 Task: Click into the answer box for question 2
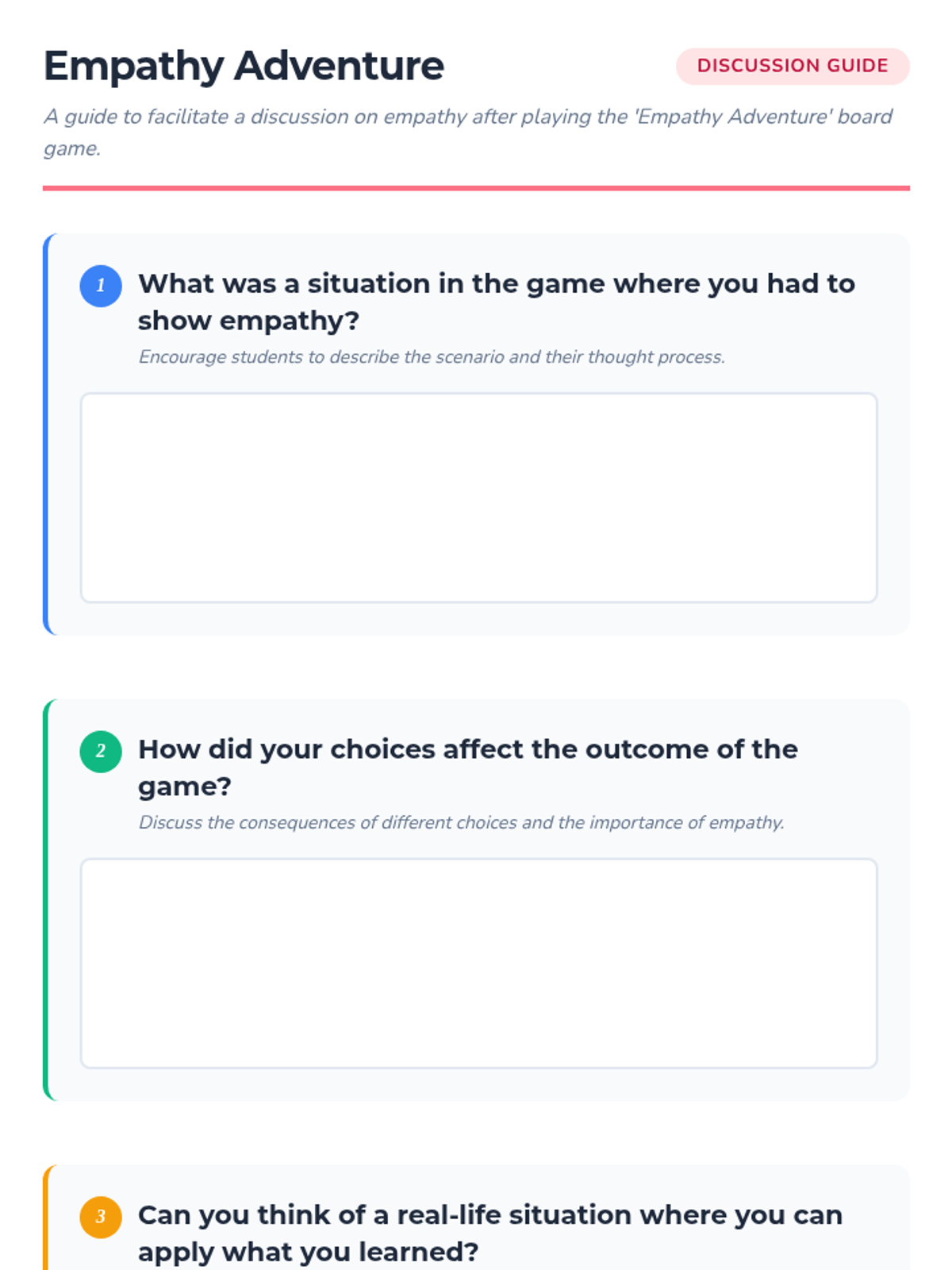(478, 963)
